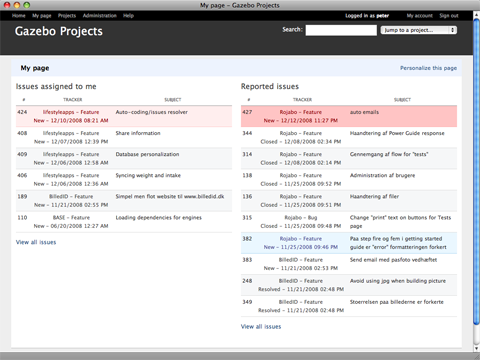Open Haandtering af Power Guide response issue
Viewport: 480px width, 360px height.
[x=397, y=133]
